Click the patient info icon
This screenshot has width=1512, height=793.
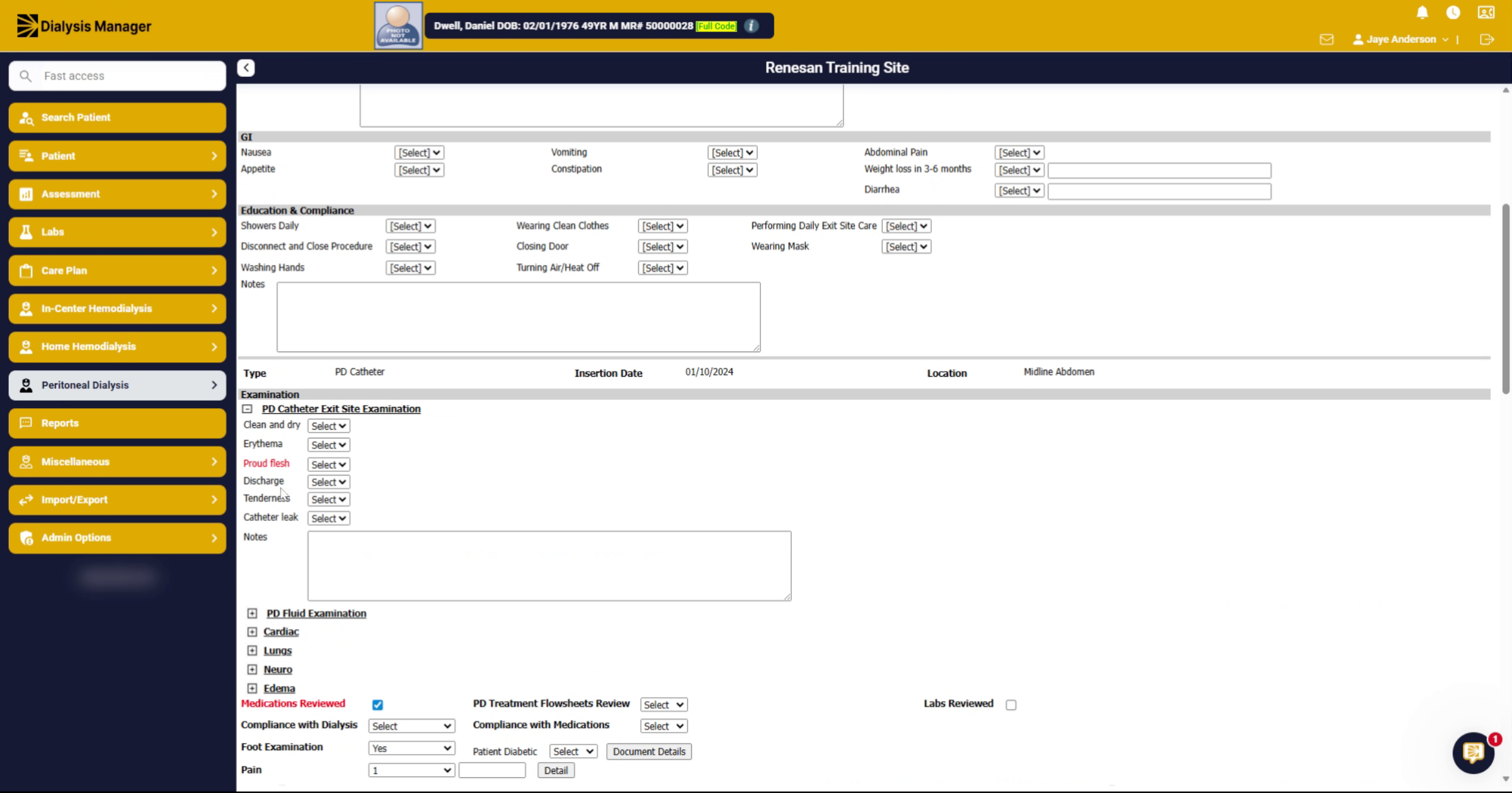pos(751,26)
